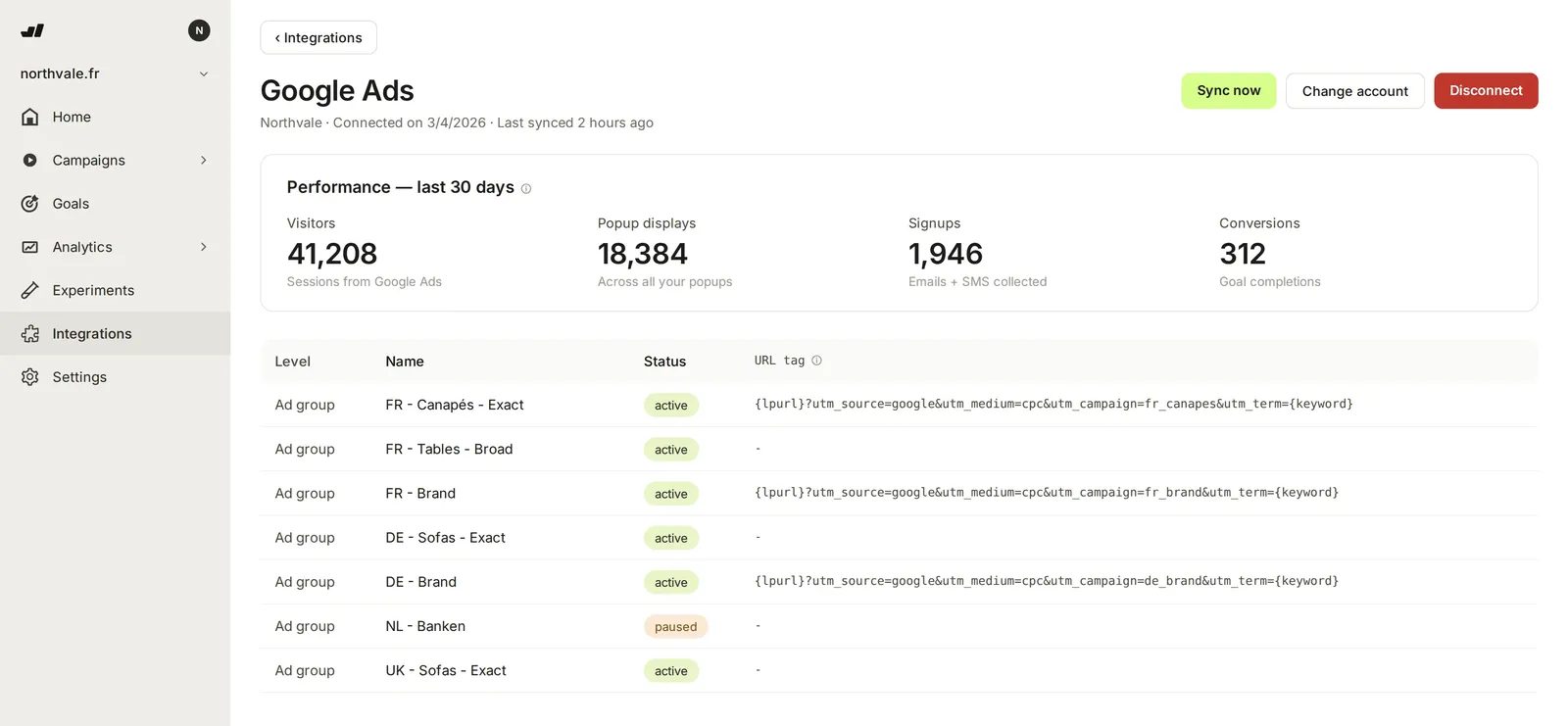Select the FR - Brand row name

[x=420, y=493]
